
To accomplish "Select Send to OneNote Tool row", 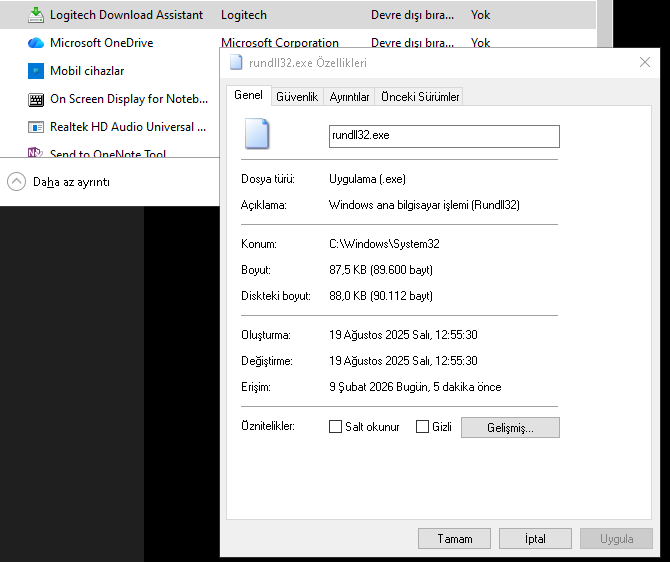I will (108, 153).
